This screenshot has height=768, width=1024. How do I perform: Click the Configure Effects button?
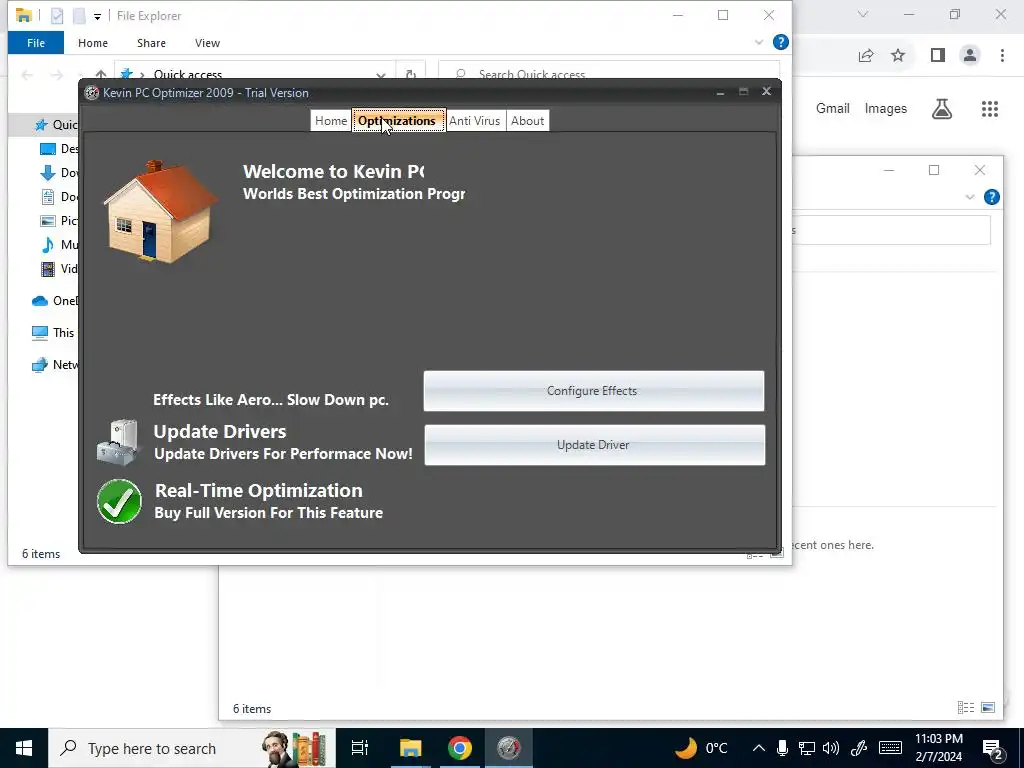[593, 391]
